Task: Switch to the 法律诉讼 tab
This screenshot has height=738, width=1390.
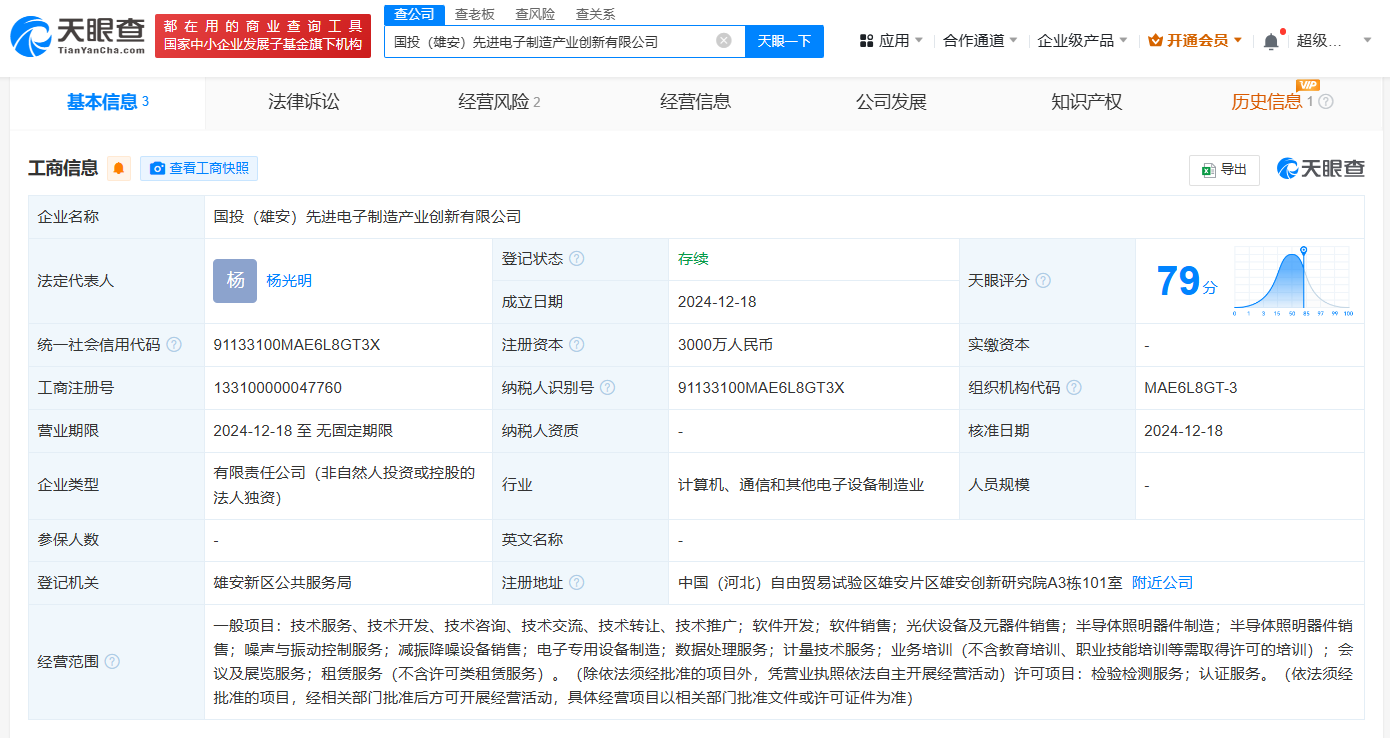Action: 303,102
